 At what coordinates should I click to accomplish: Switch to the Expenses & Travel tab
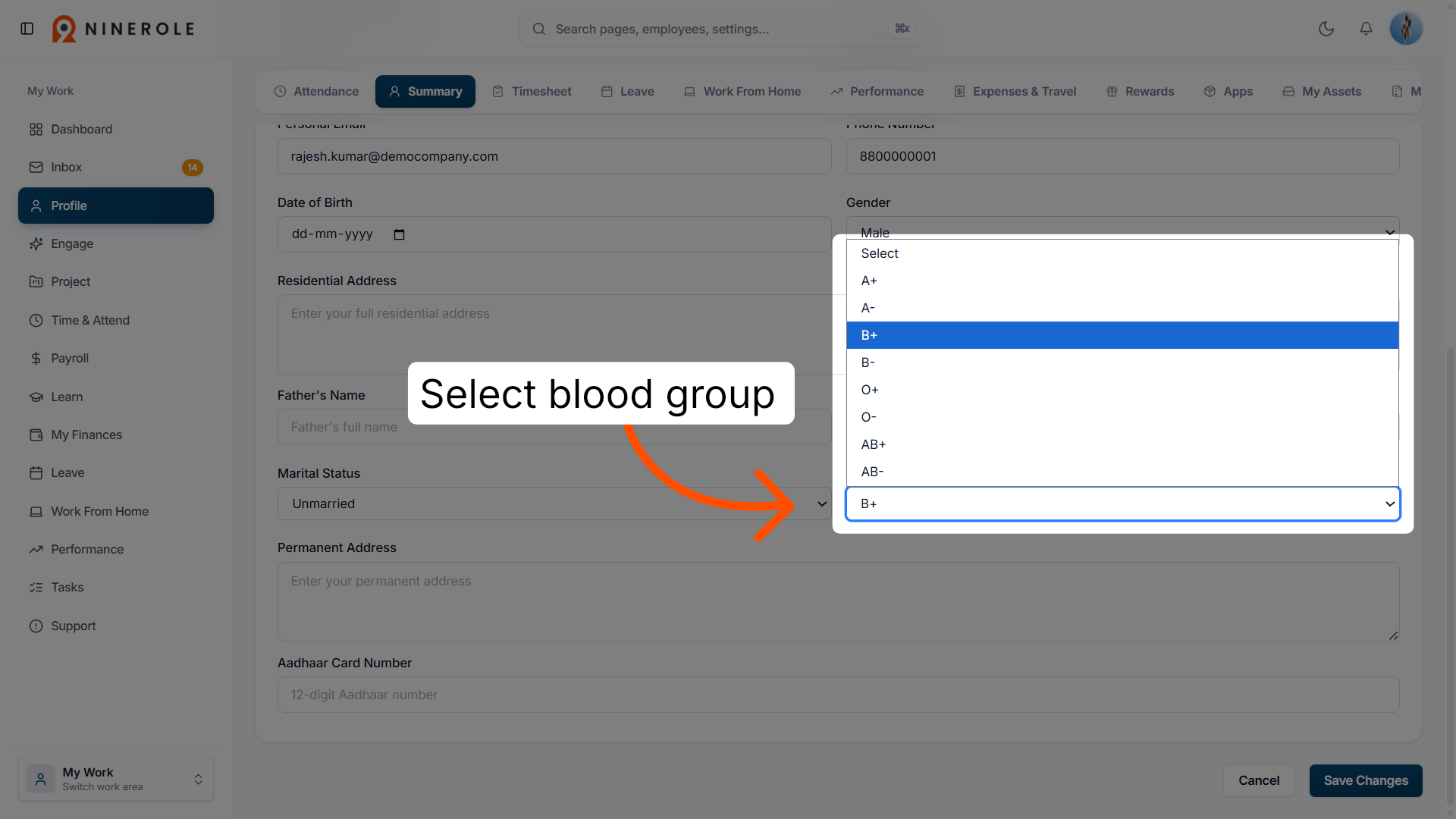(1015, 91)
